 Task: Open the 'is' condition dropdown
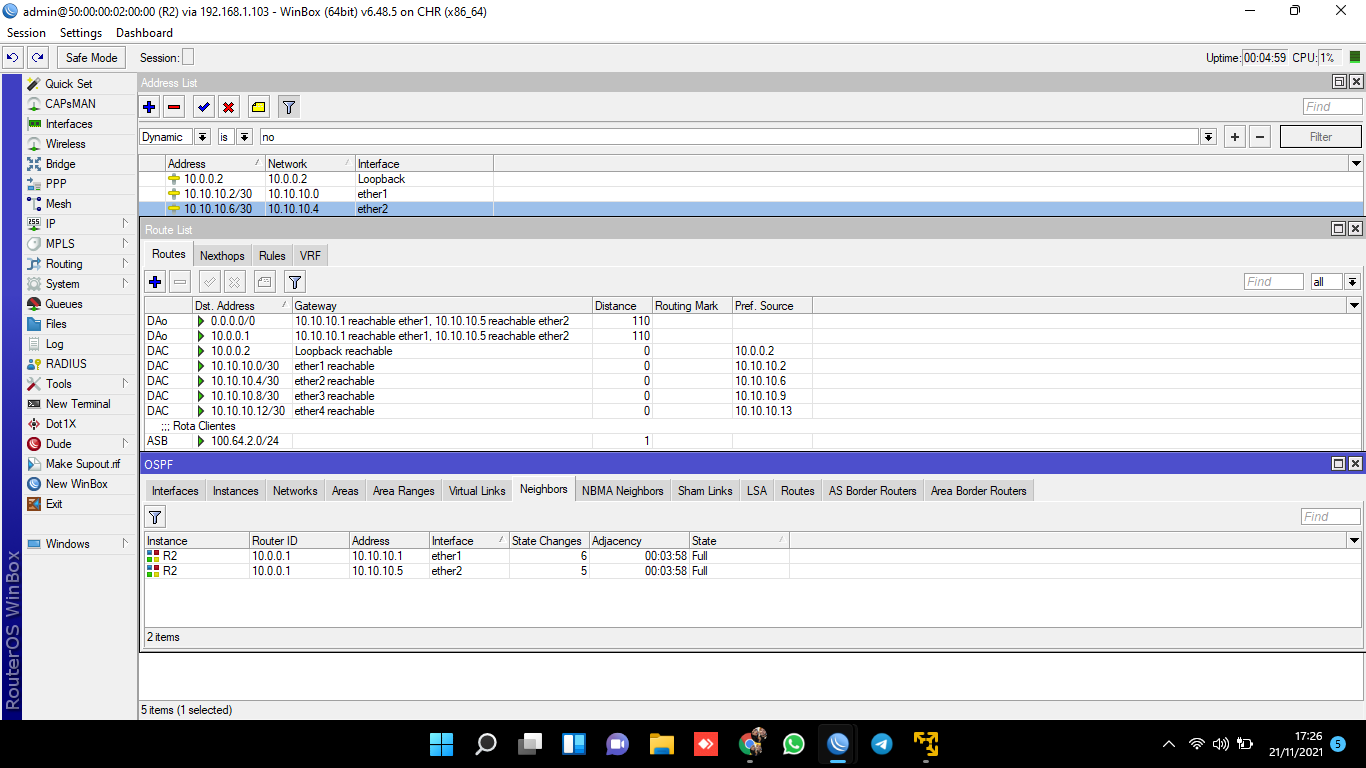(x=244, y=137)
